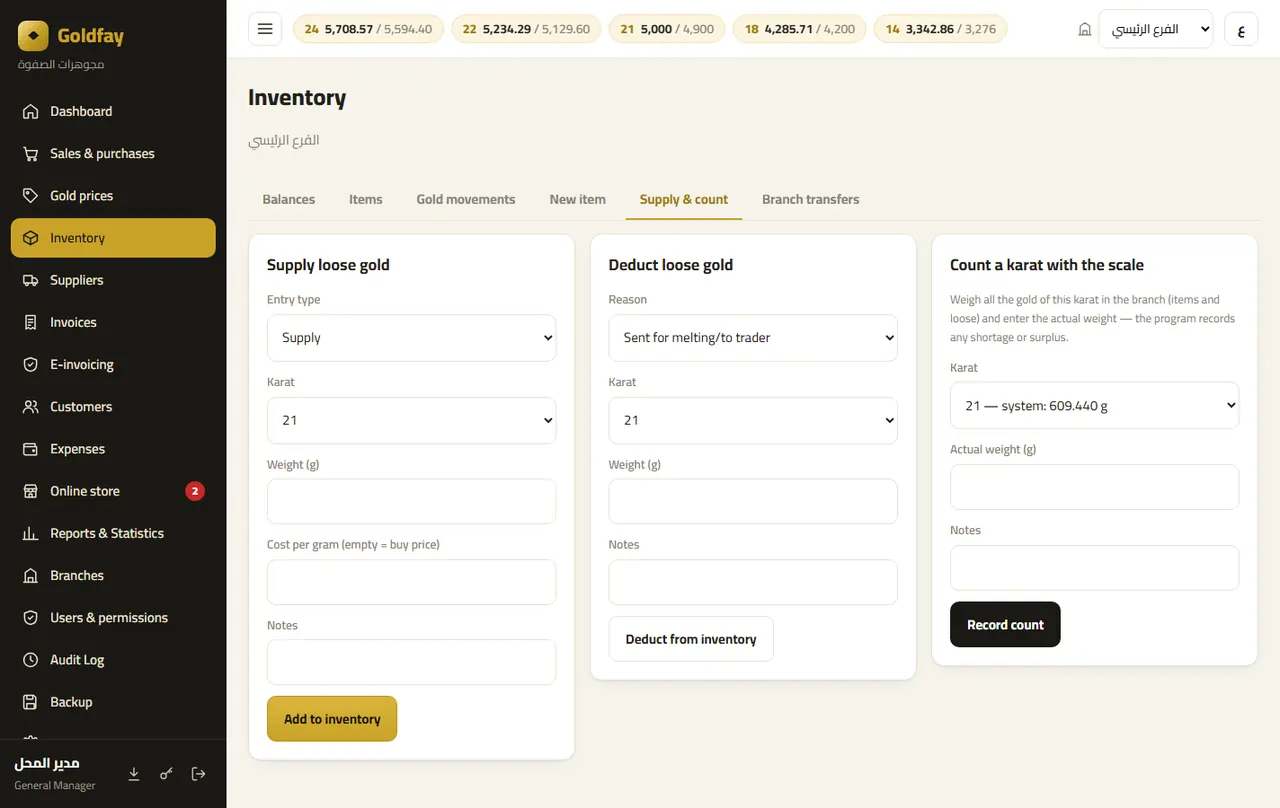Click the 24 karat price chip 5,708.57

coord(368,29)
